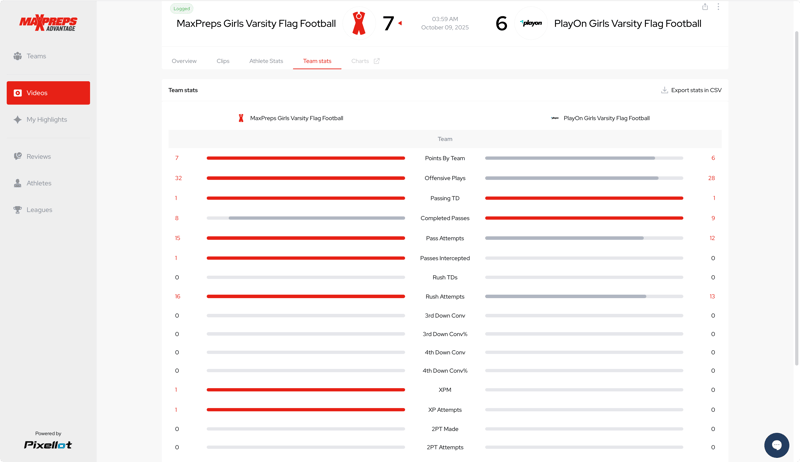Open the Videos section
800x462 pixels.
[48, 93]
